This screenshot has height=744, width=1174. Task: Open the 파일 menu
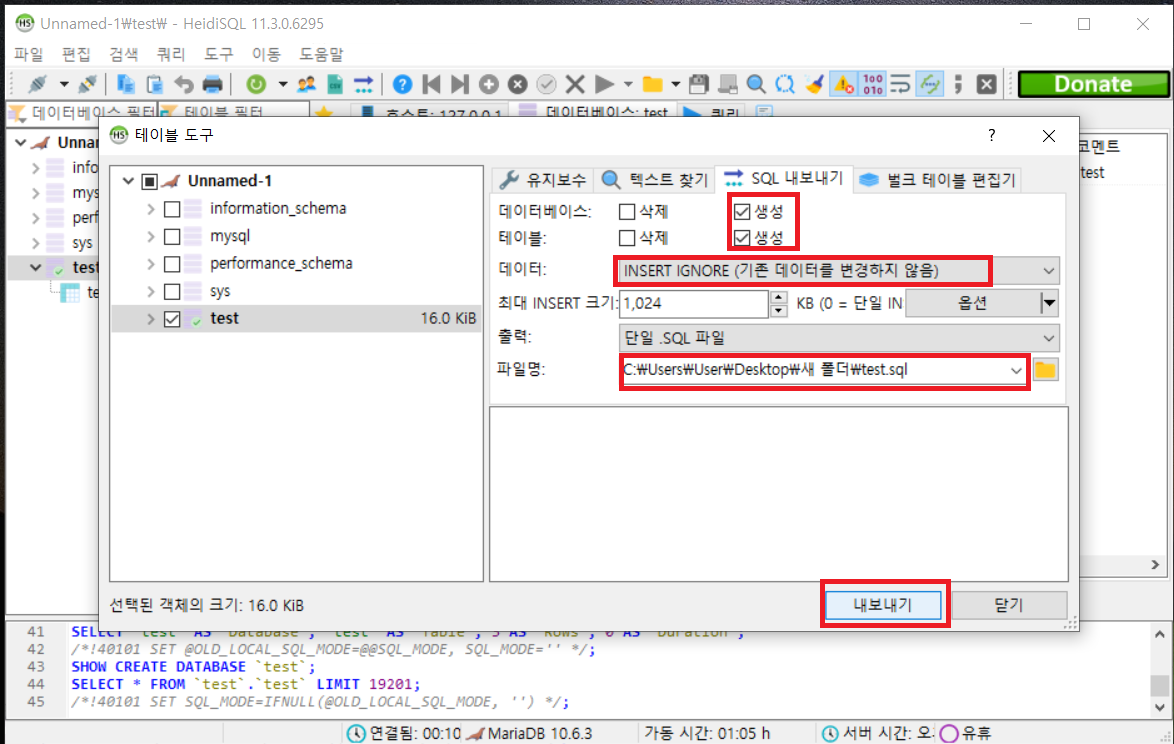point(28,54)
